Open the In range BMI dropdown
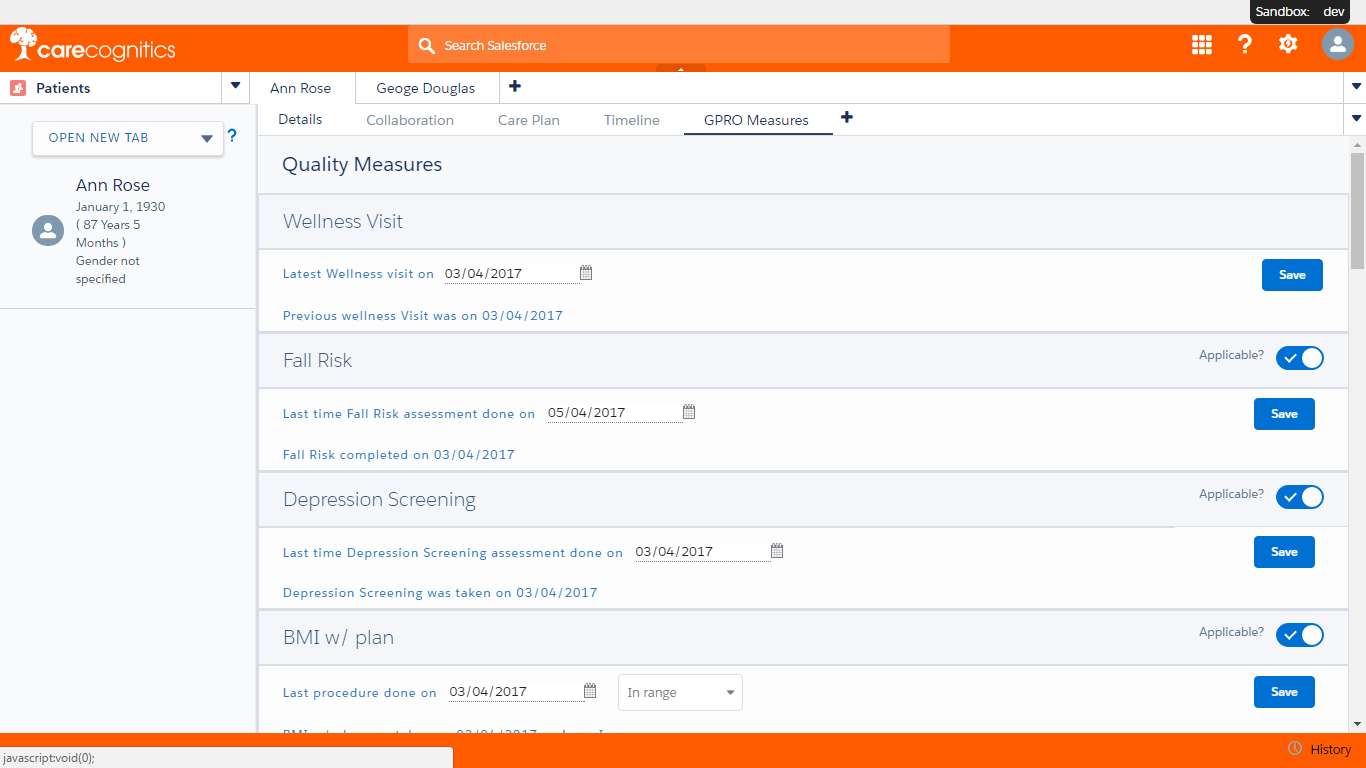This screenshot has width=1366, height=768. pyautogui.click(x=680, y=692)
